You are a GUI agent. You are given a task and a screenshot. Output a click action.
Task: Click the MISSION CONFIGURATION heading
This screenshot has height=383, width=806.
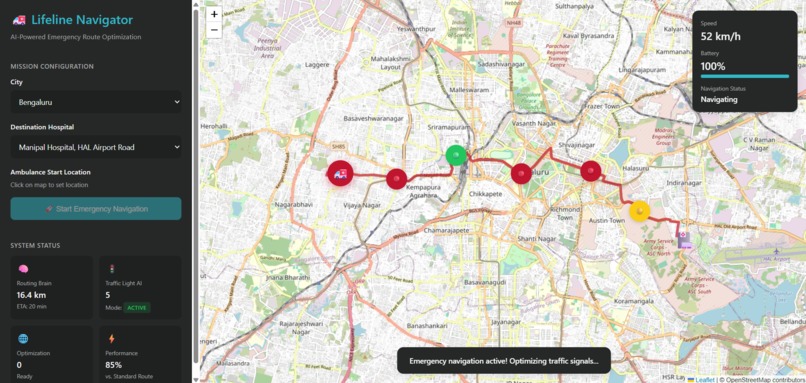pos(52,66)
